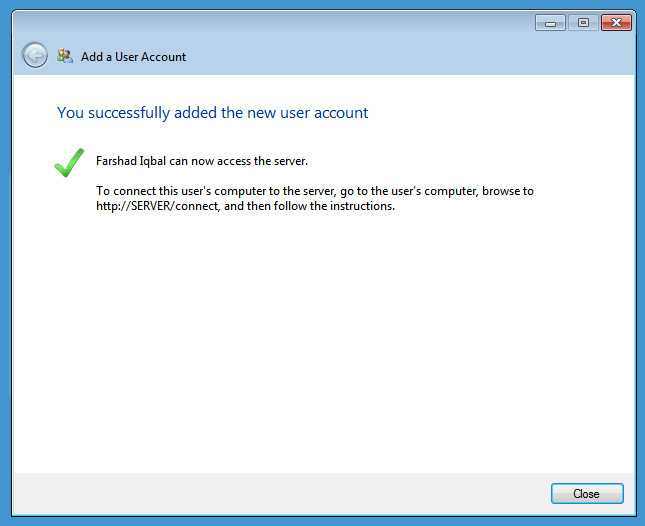Click the user accounts icon beside the title
The image size is (645, 526).
(65, 57)
